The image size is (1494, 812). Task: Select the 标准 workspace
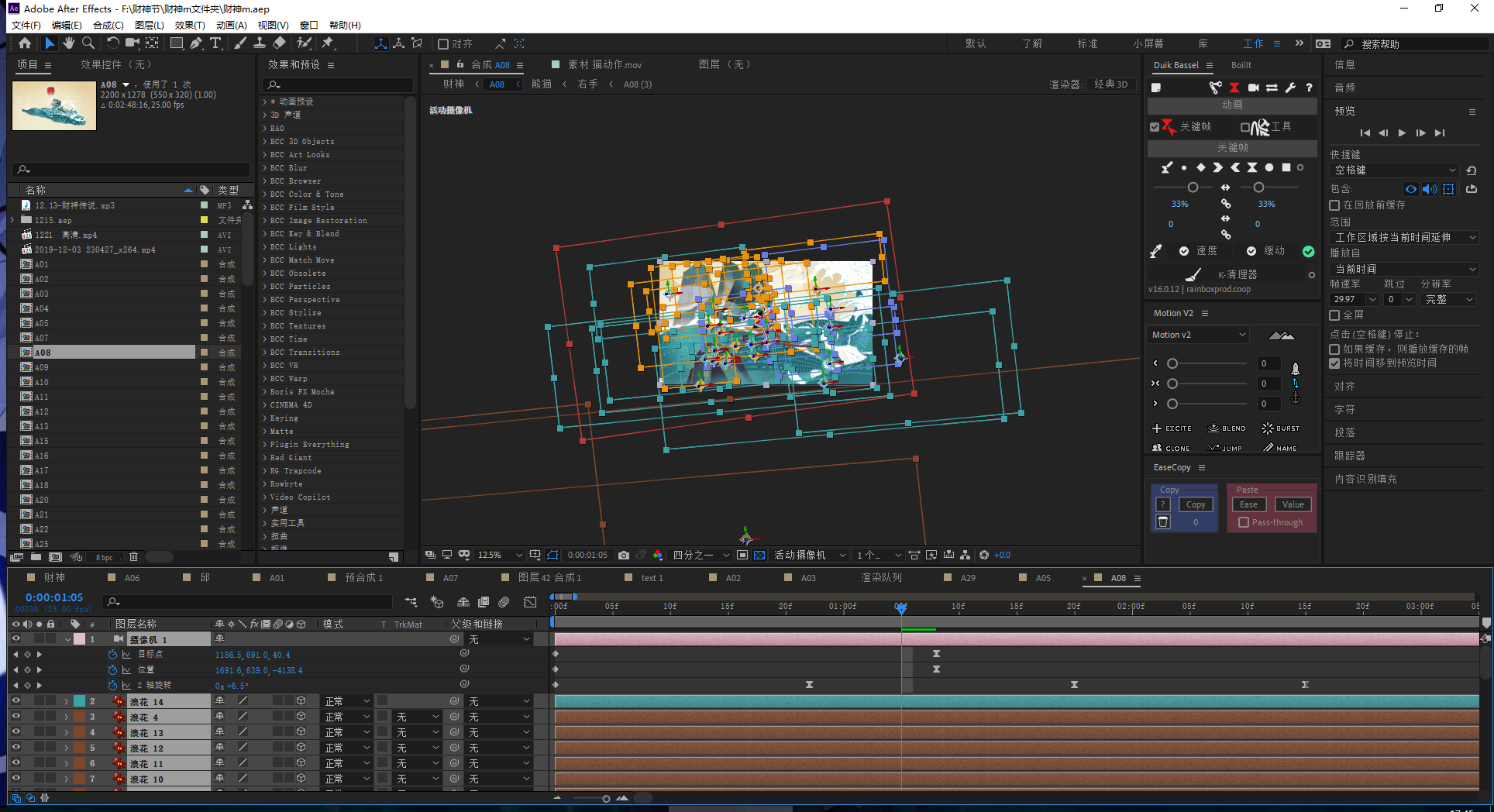pos(1087,43)
